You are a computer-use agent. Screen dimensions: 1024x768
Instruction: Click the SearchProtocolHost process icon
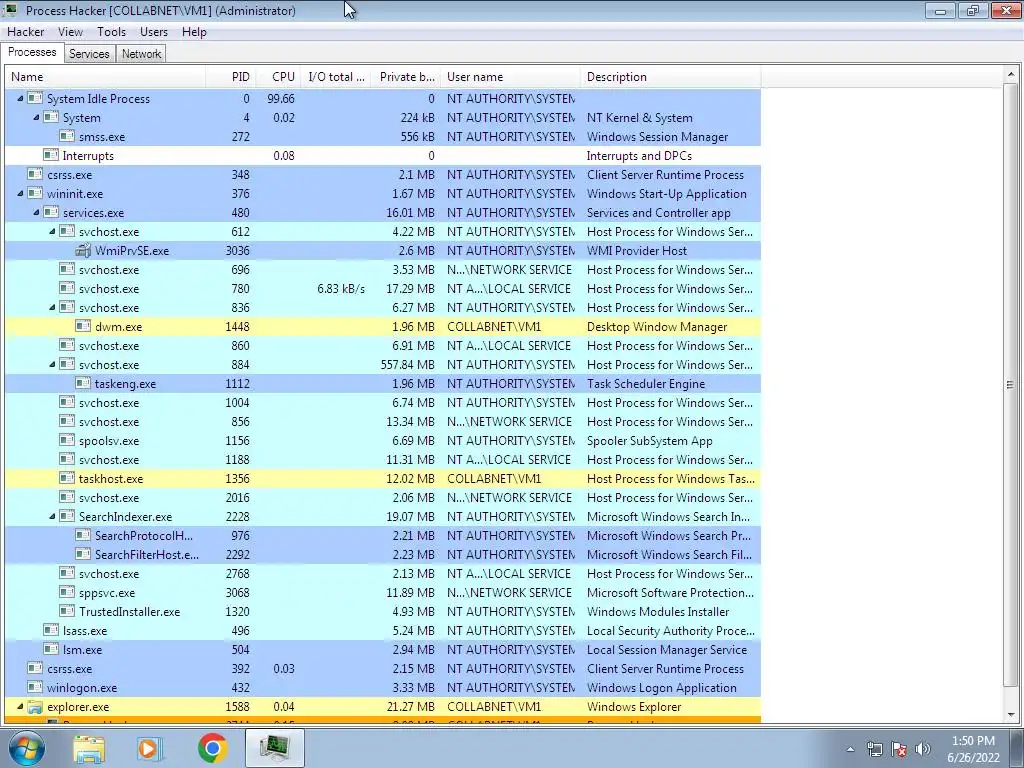(83, 536)
